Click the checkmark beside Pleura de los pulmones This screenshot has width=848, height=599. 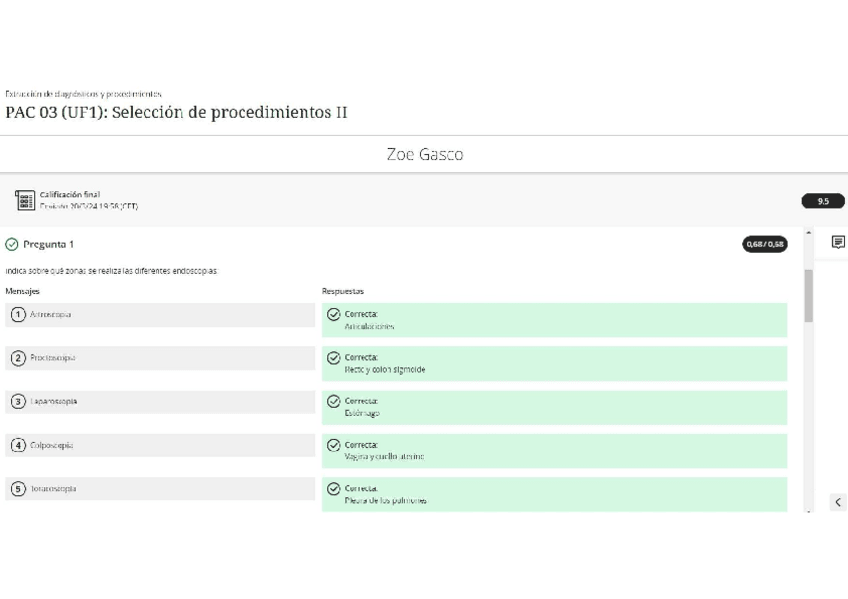pyautogui.click(x=334, y=489)
